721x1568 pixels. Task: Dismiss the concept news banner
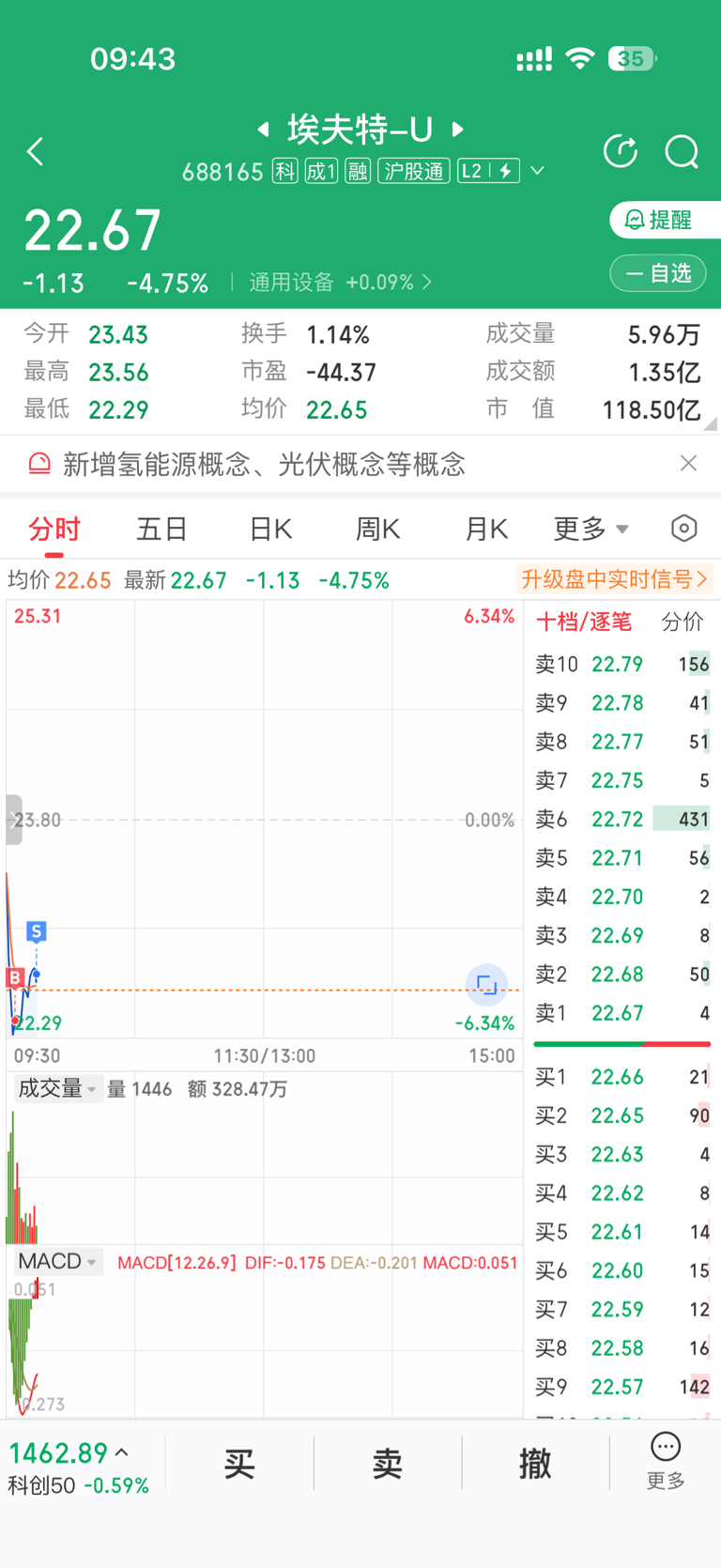688,463
